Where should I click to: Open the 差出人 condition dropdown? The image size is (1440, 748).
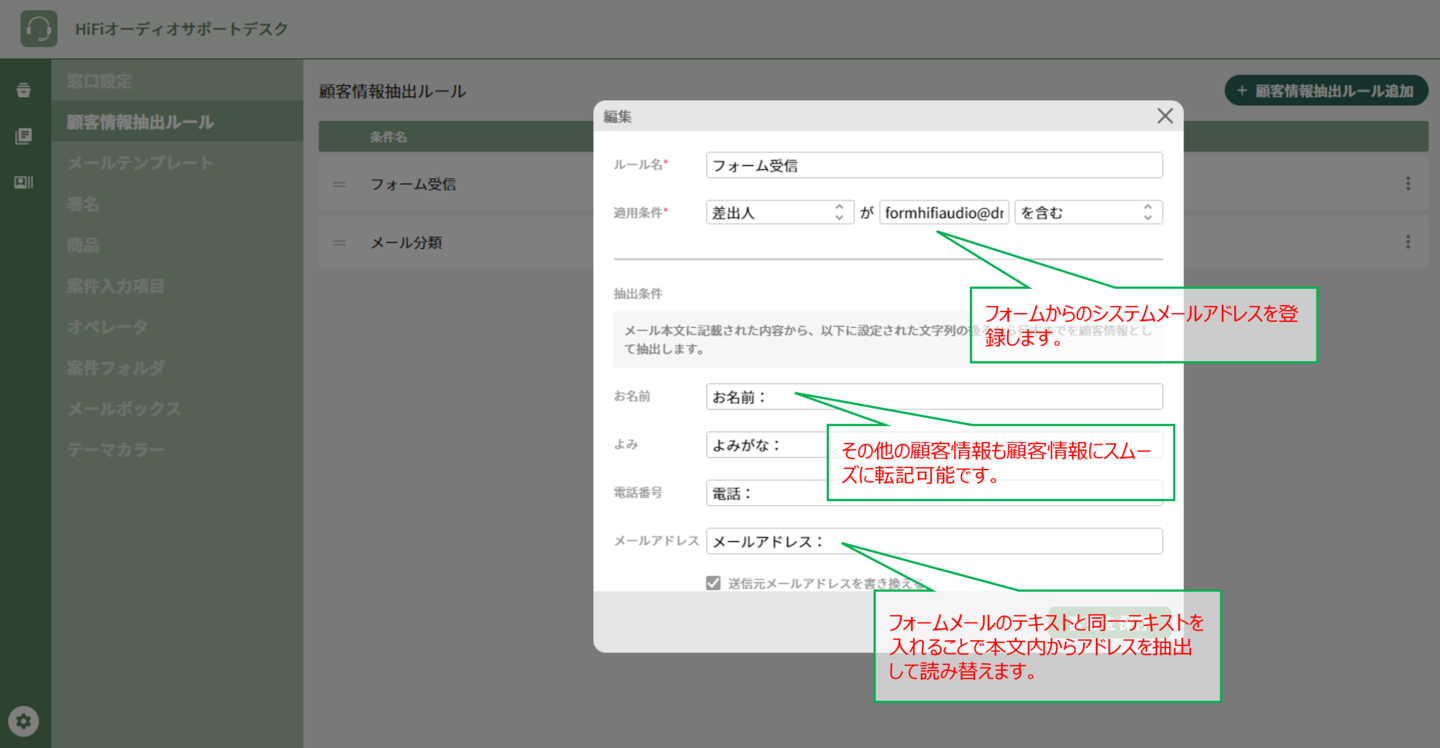coord(779,212)
